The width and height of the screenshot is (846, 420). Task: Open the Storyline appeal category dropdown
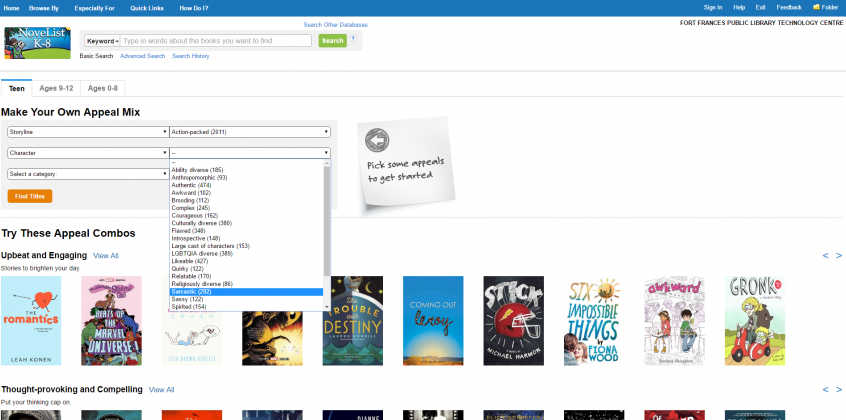point(87,131)
